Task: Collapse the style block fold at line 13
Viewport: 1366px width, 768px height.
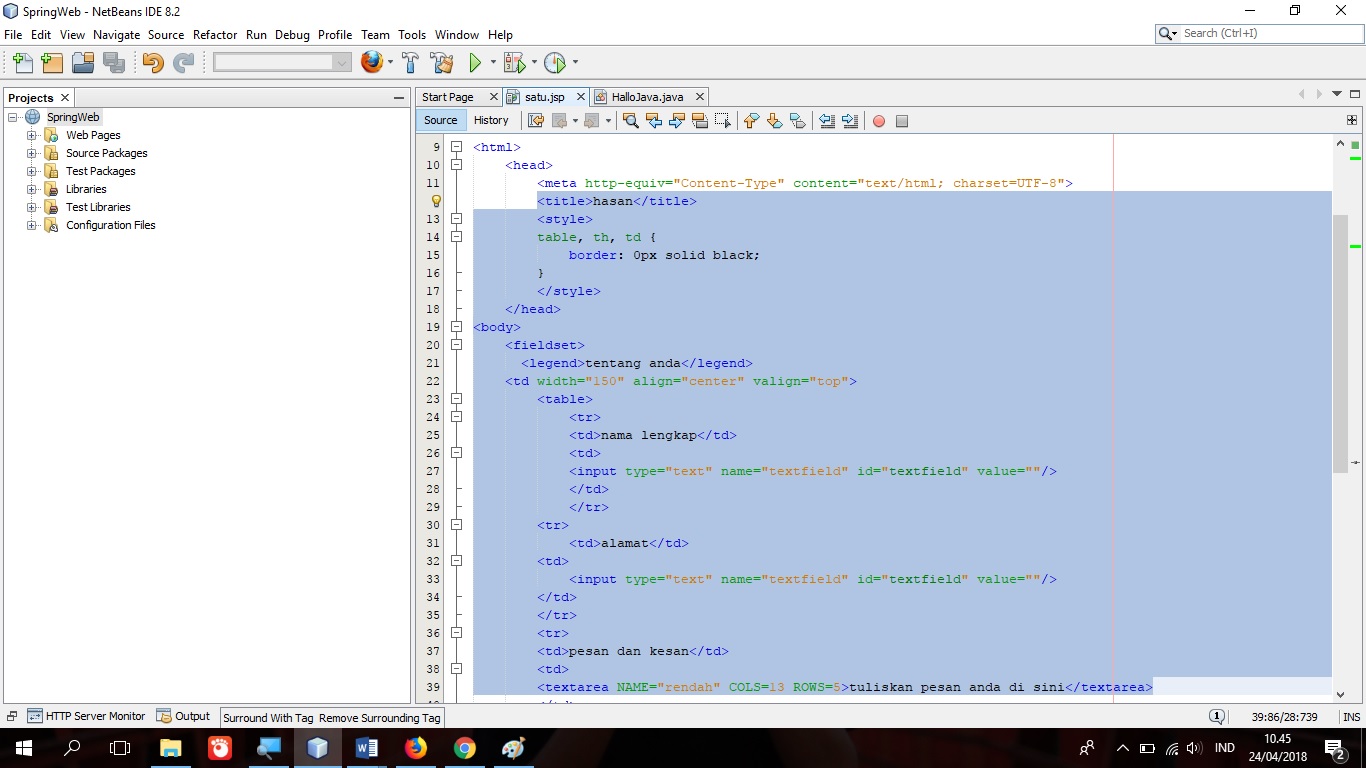Action: coord(456,218)
